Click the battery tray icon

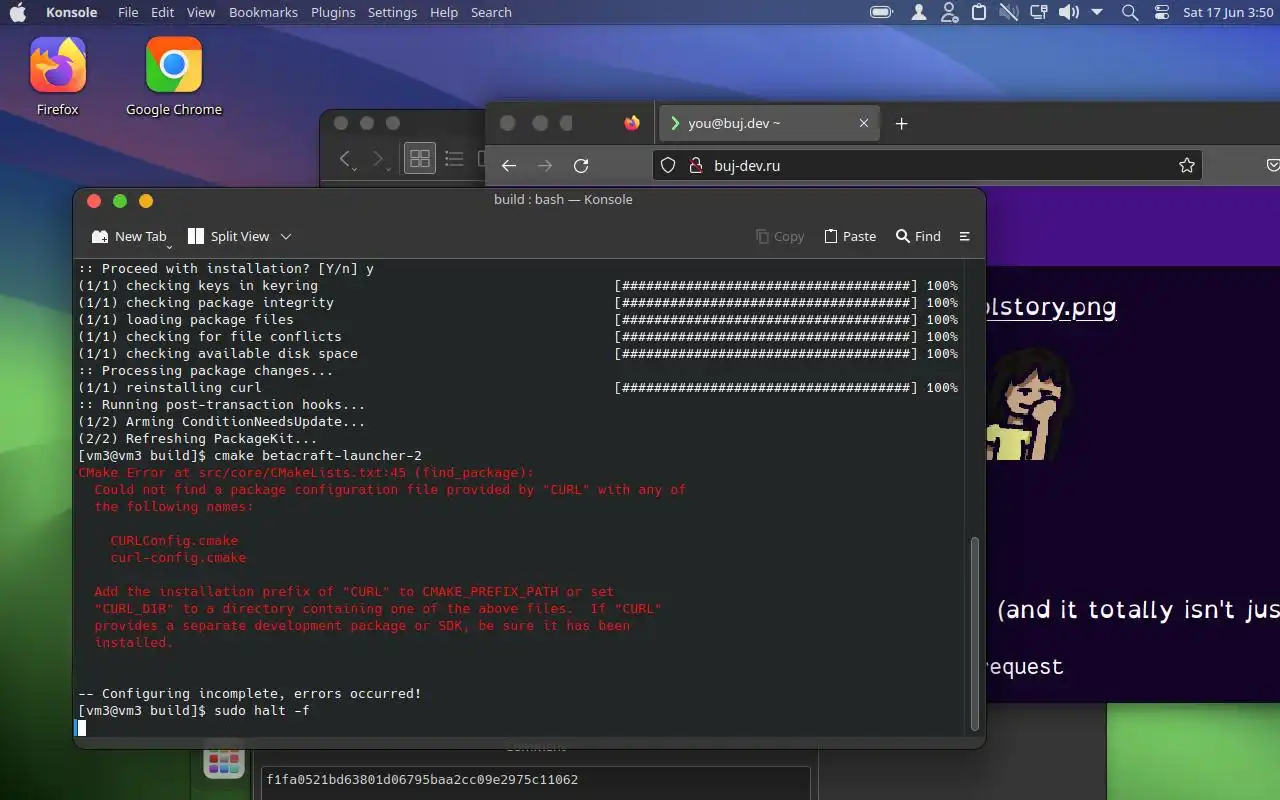pyautogui.click(x=881, y=12)
